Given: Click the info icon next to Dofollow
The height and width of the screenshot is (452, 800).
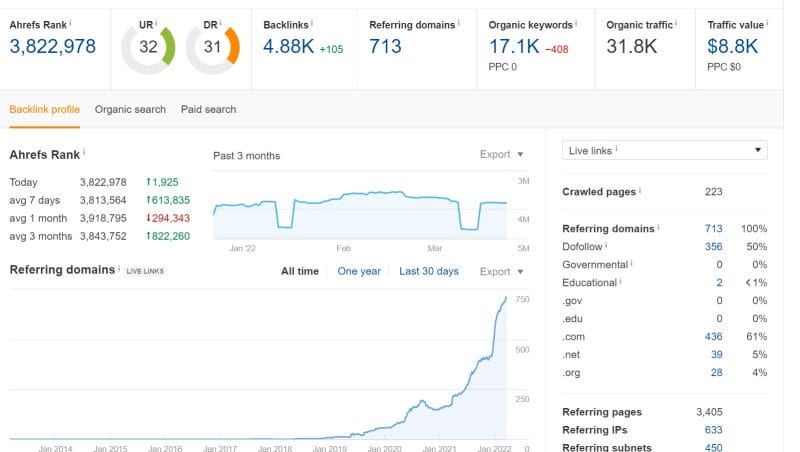Looking at the screenshot, I should (x=606, y=245).
